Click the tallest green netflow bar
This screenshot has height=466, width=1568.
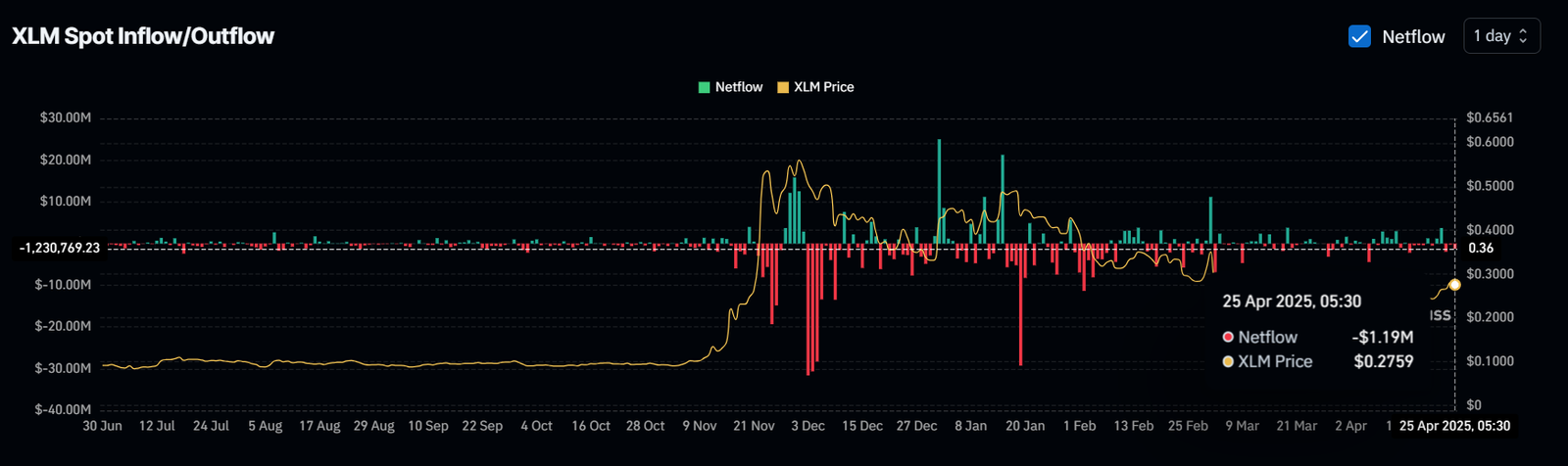point(939,191)
